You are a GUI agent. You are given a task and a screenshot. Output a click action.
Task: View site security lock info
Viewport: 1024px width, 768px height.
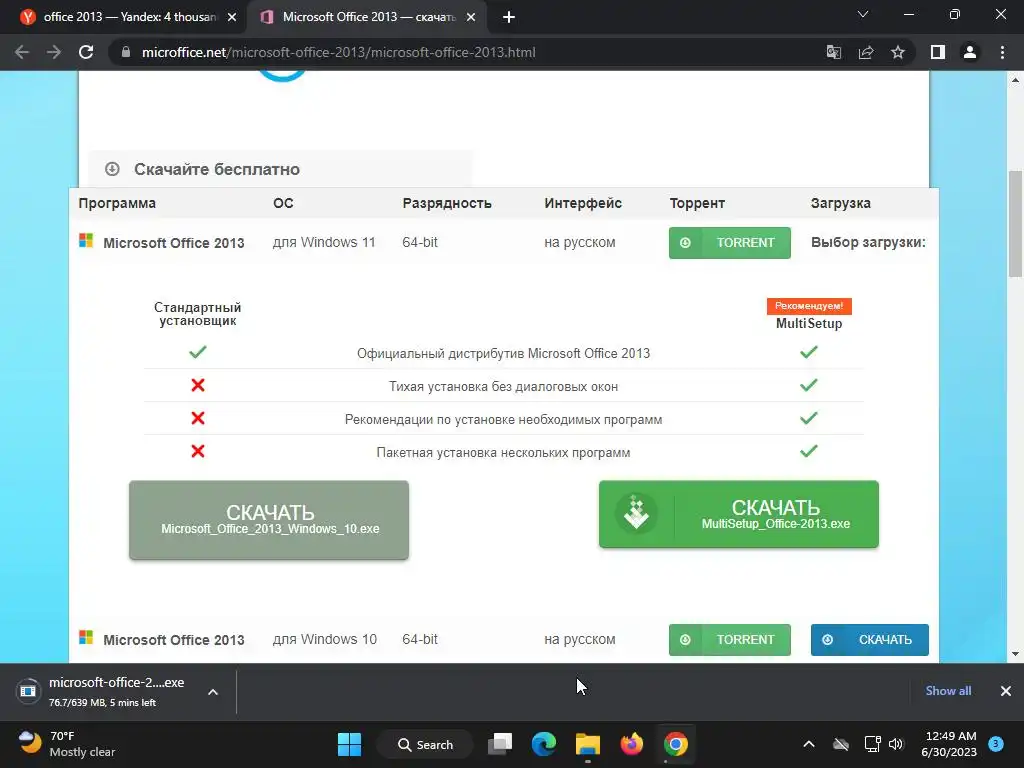click(126, 52)
